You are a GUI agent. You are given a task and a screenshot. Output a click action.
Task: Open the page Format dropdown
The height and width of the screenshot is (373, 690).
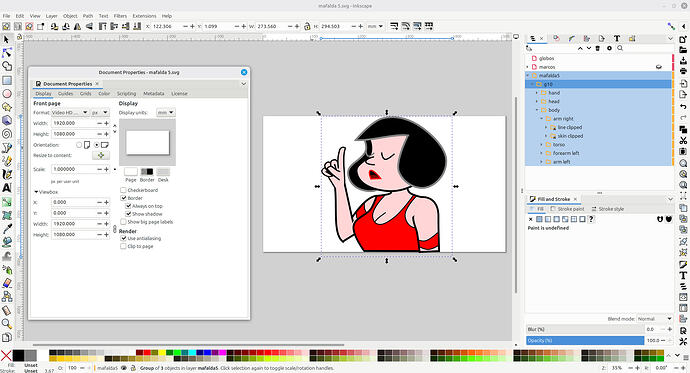70,113
